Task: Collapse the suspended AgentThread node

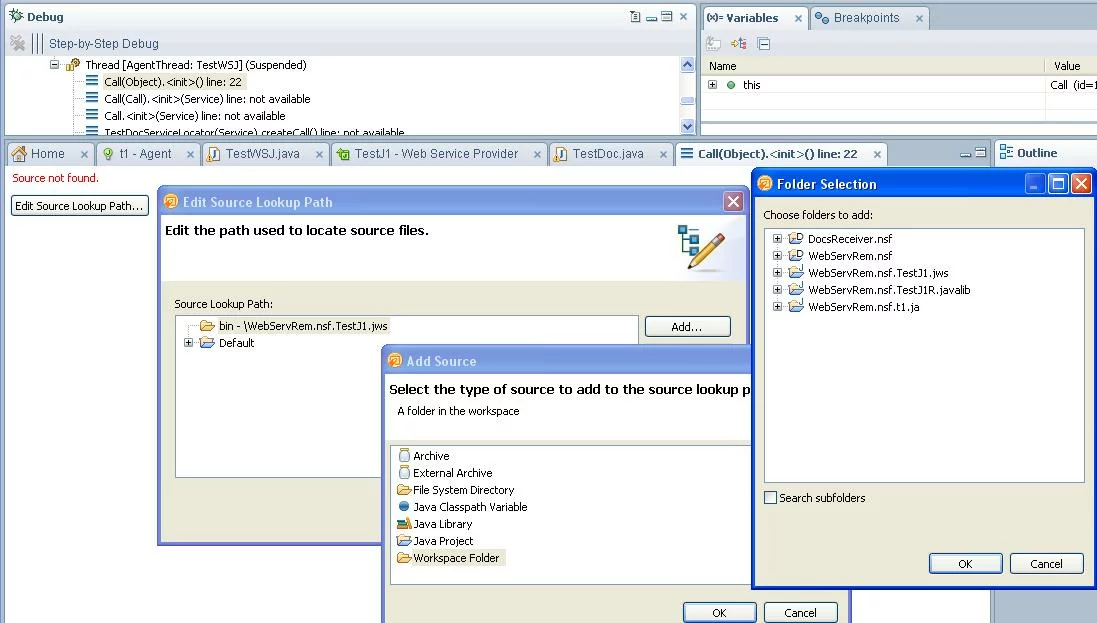Action: point(56,65)
